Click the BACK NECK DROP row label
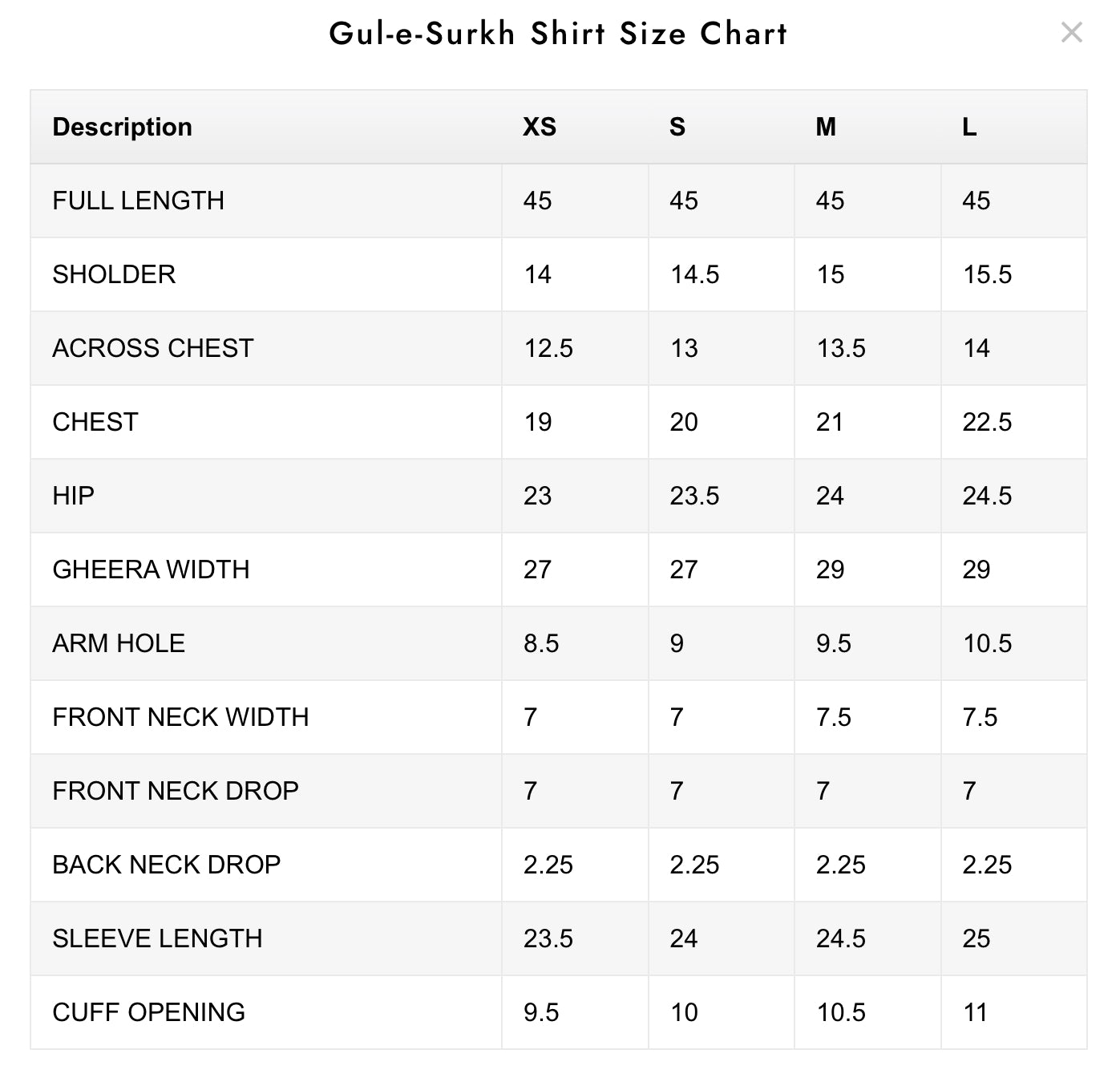This screenshot has height=1074, width=1120. coord(166,865)
